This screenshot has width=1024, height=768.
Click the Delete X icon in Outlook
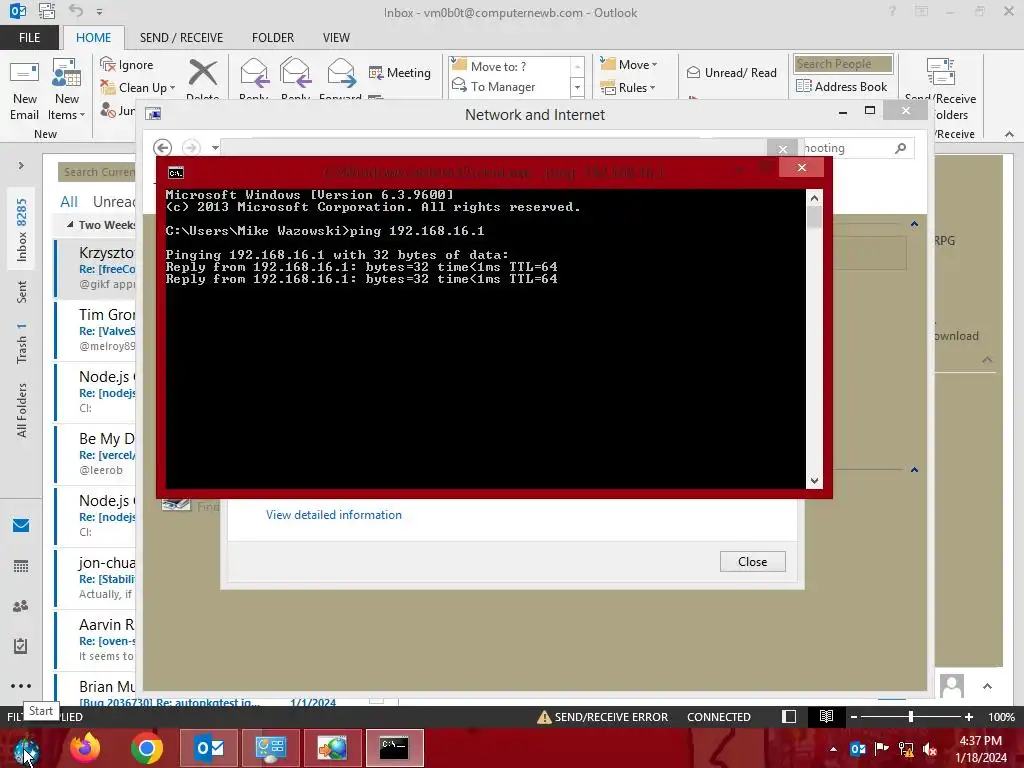point(202,72)
